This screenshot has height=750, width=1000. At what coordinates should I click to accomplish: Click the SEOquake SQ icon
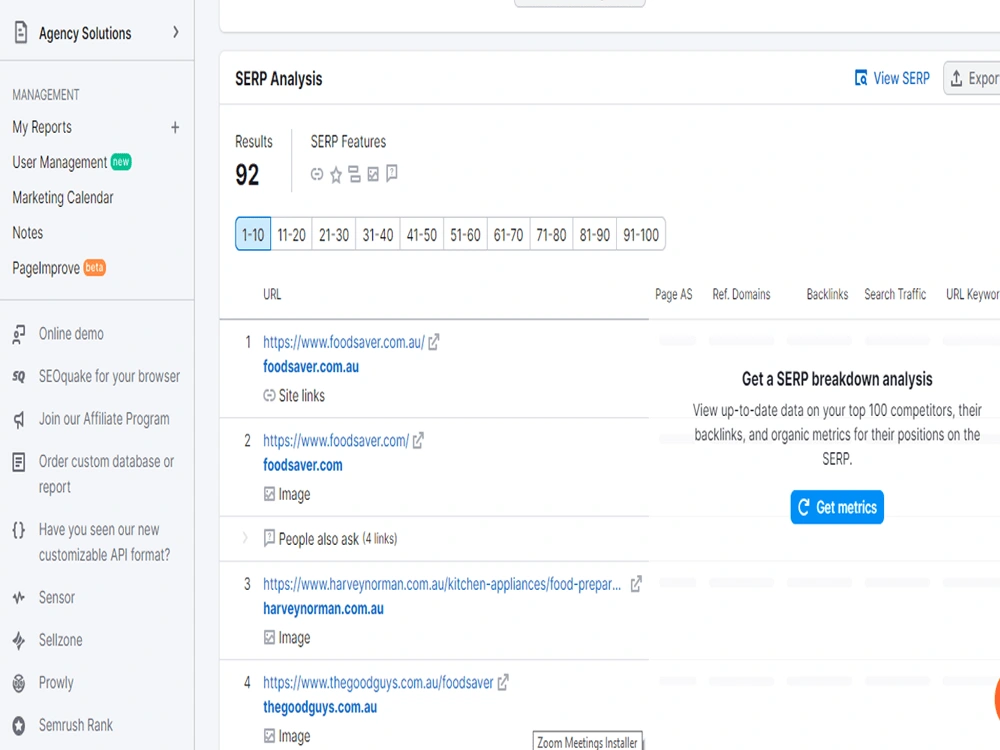(x=19, y=377)
